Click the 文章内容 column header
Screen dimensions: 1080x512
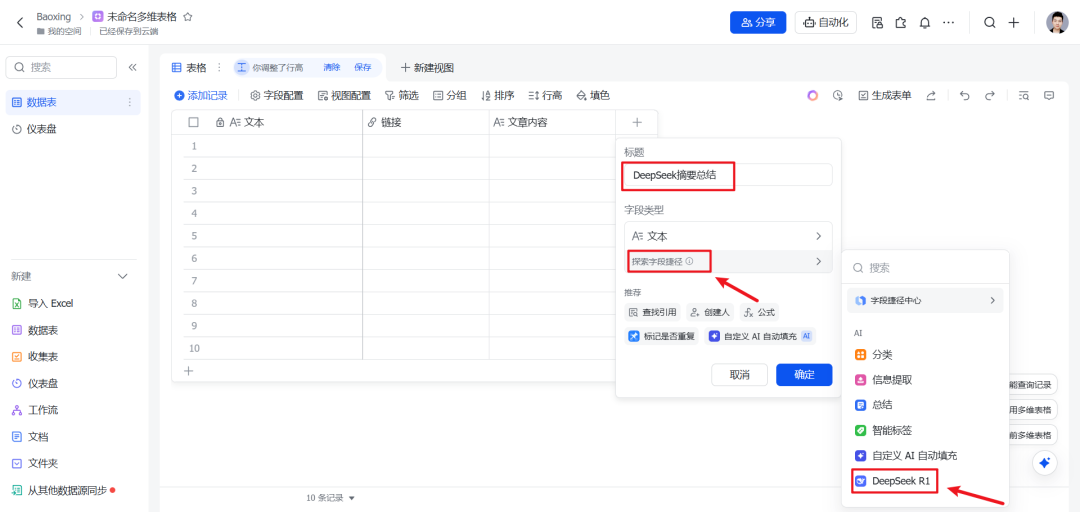point(552,122)
